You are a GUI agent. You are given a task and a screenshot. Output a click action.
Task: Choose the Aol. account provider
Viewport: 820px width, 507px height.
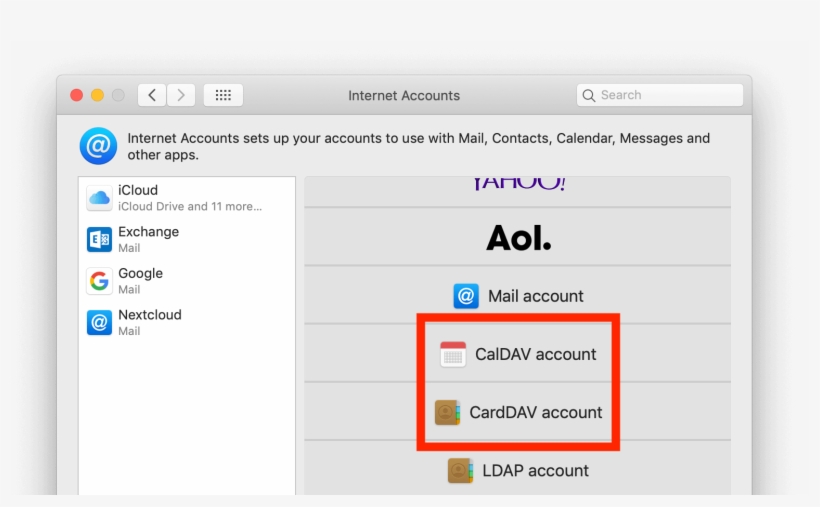point(518,237)
